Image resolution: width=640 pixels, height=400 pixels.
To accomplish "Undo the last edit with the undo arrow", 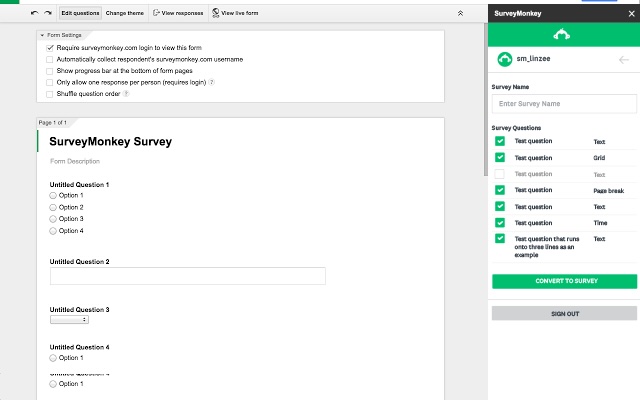I will (x=35, y=13).
